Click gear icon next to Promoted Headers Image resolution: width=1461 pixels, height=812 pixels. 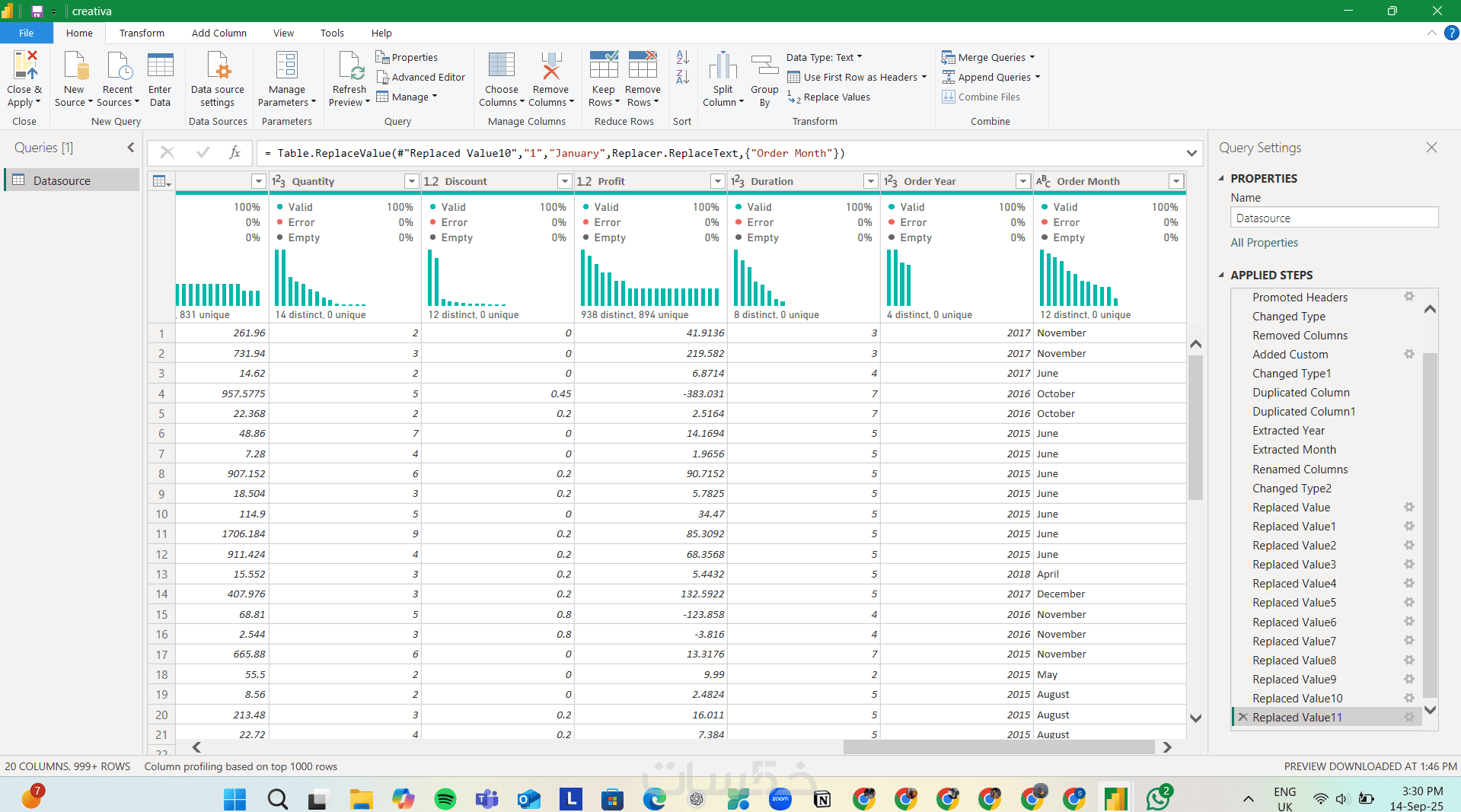click(x=1409, y=297)
